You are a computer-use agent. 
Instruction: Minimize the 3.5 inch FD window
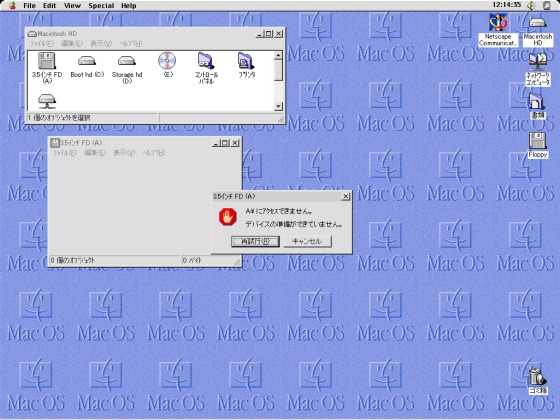(216, 143)
